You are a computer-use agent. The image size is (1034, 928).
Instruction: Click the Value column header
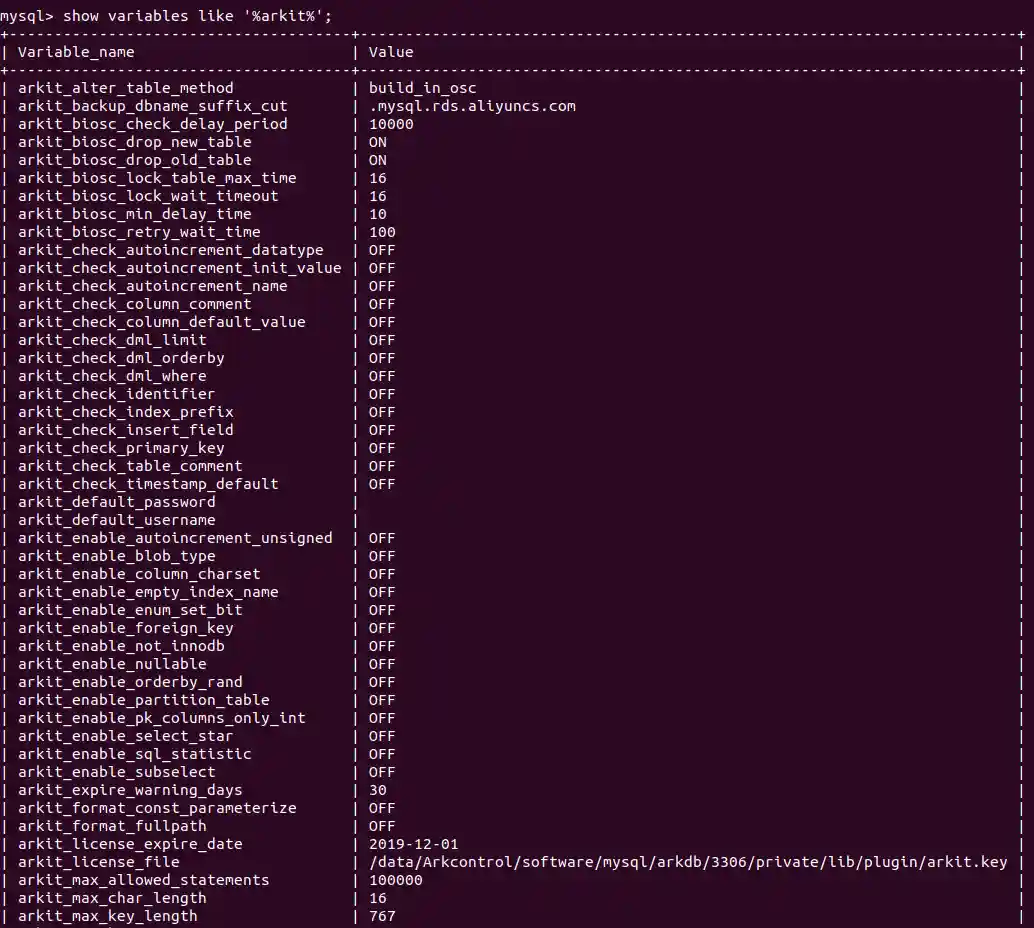tap(390, 52)
